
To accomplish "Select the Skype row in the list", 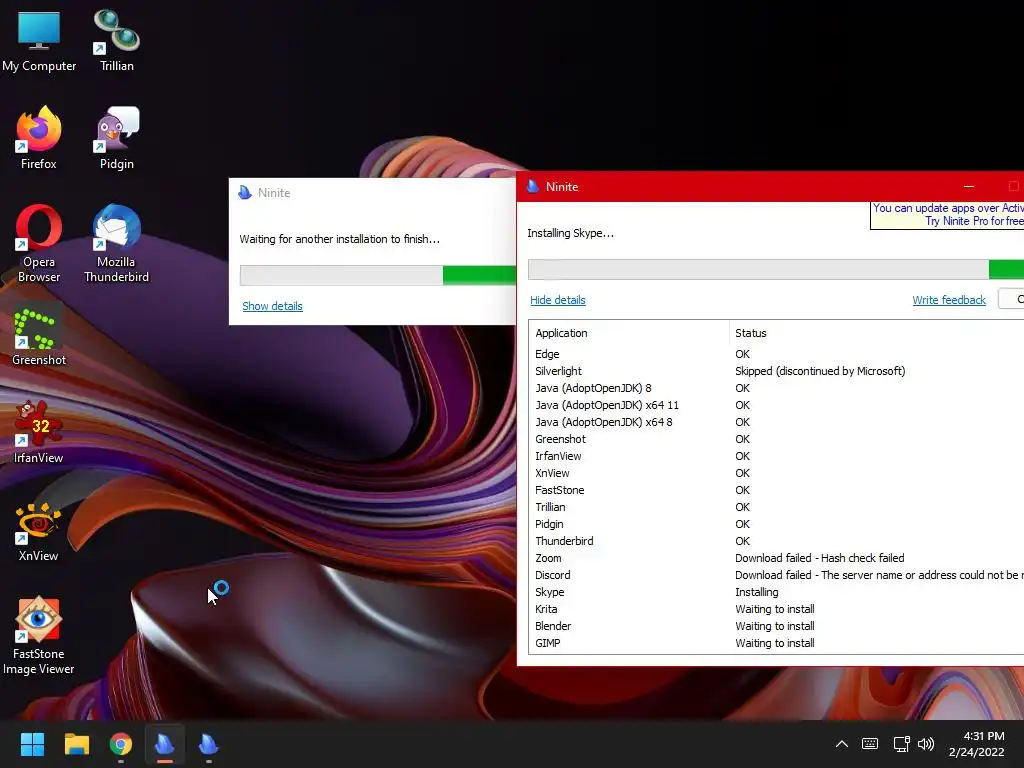I will (x=777, y=592).
